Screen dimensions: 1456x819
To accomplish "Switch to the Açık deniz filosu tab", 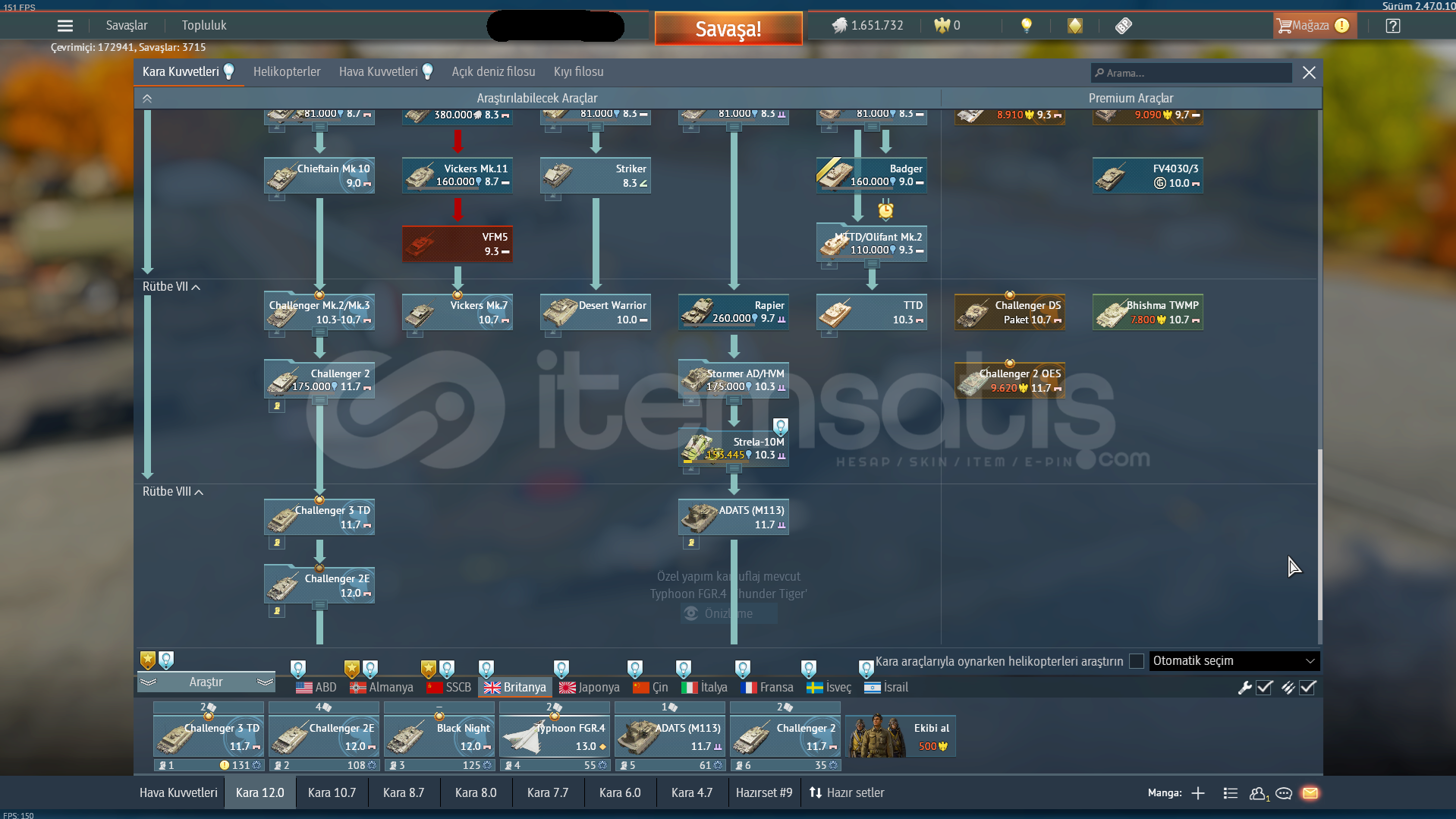I will (493, 72).
